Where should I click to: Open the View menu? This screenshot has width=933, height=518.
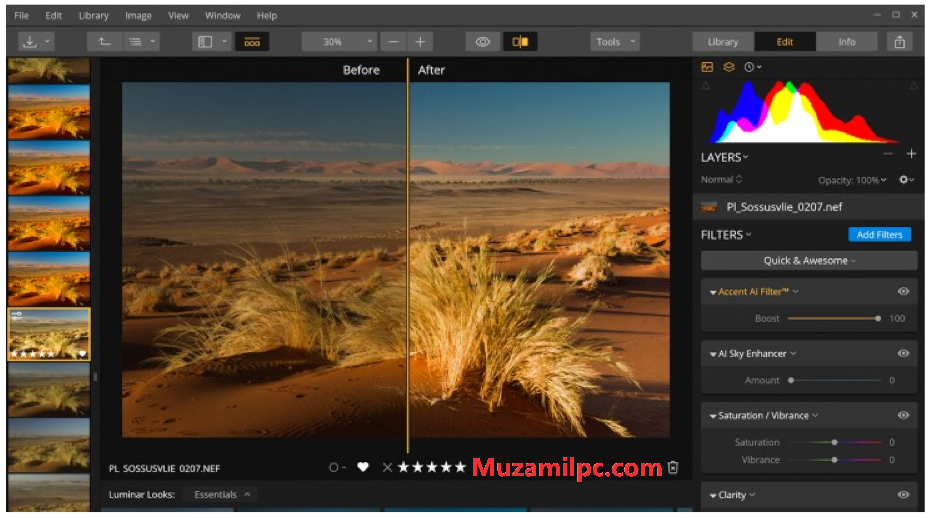(178, 15)
